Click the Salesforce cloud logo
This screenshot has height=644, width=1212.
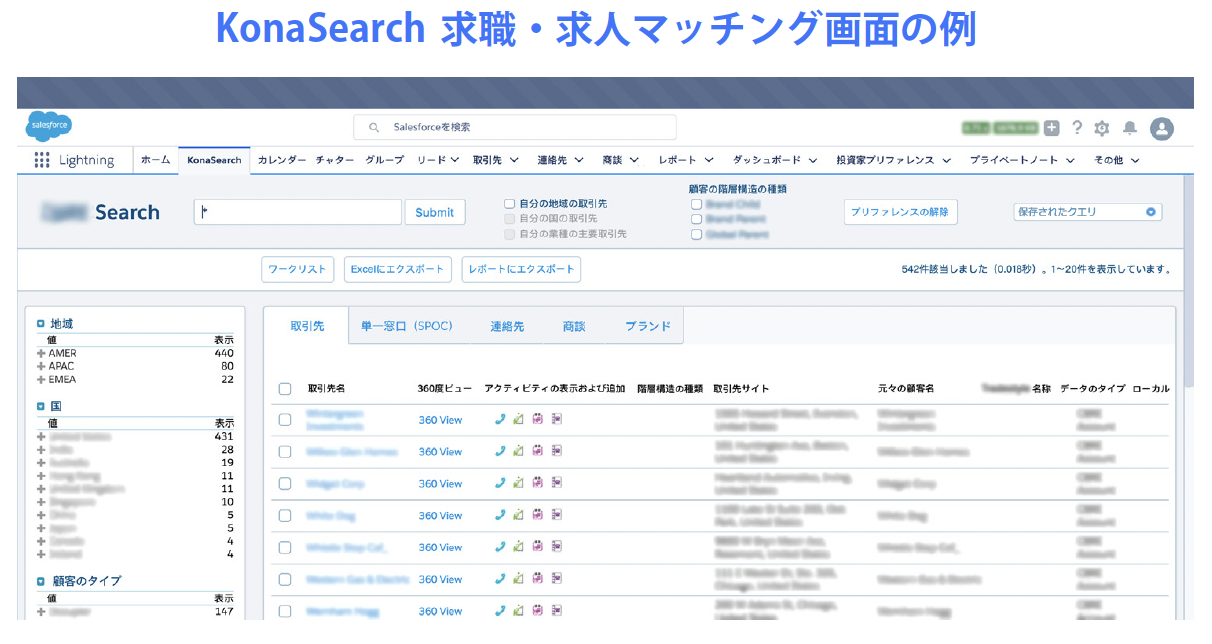[x=49, y=126]
